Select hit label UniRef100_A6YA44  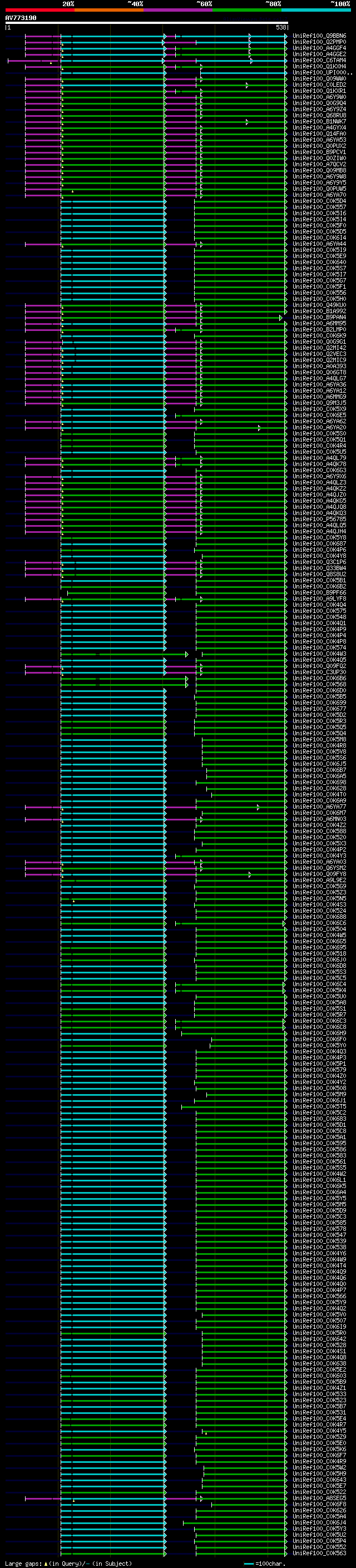(x=319, y=244)
